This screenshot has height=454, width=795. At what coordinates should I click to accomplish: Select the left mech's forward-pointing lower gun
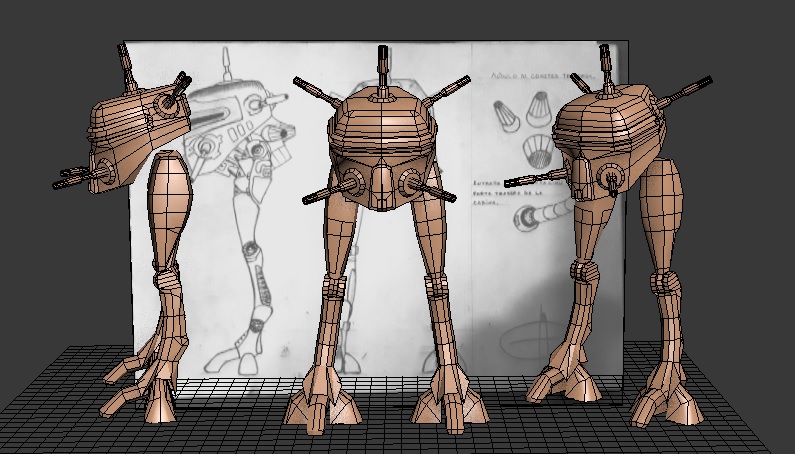79,178
